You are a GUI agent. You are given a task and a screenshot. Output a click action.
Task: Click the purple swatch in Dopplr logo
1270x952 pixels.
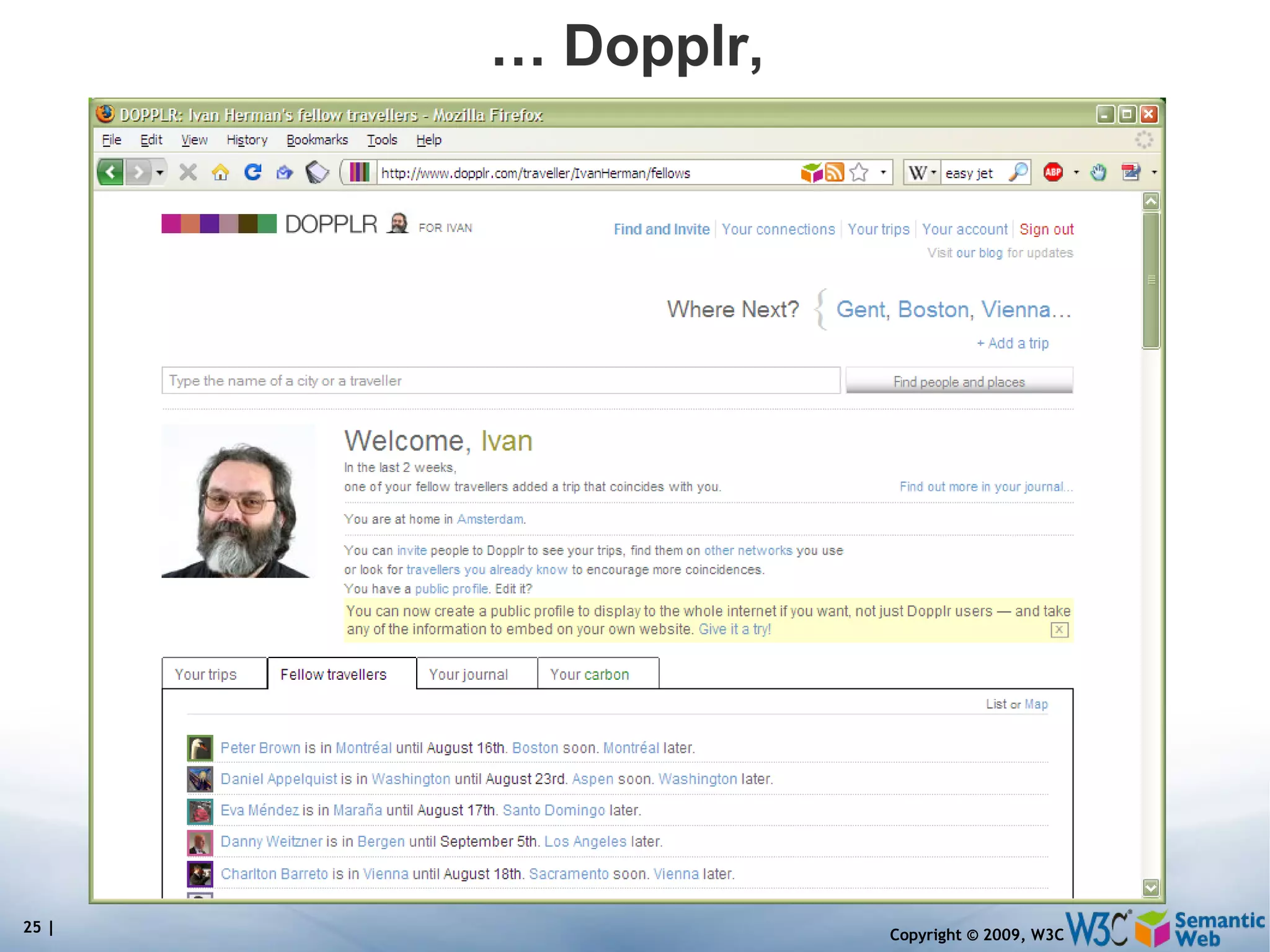[x=210, y=223]
